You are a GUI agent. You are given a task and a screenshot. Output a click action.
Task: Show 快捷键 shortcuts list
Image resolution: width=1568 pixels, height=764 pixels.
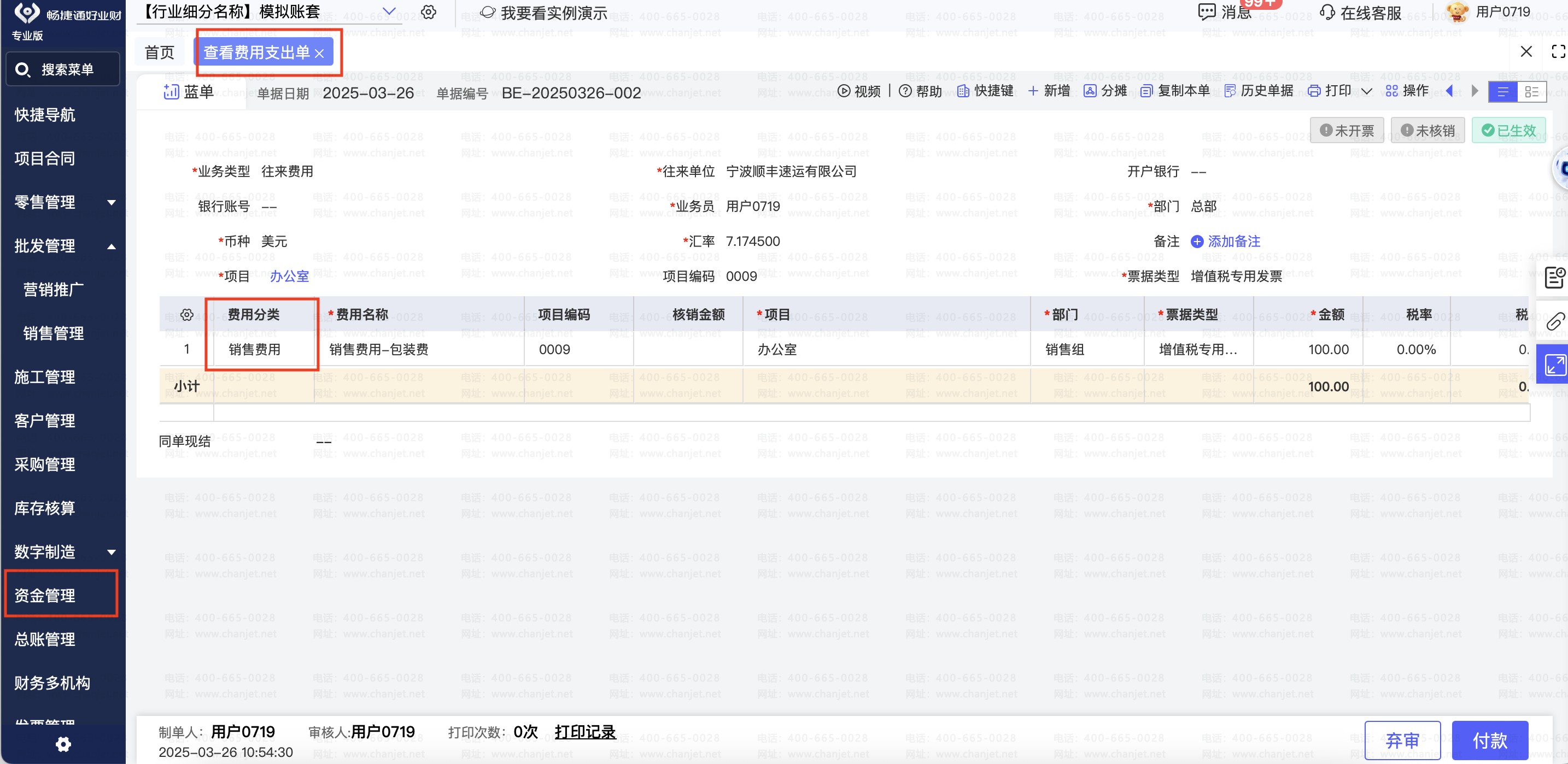[x=985, y=91]
